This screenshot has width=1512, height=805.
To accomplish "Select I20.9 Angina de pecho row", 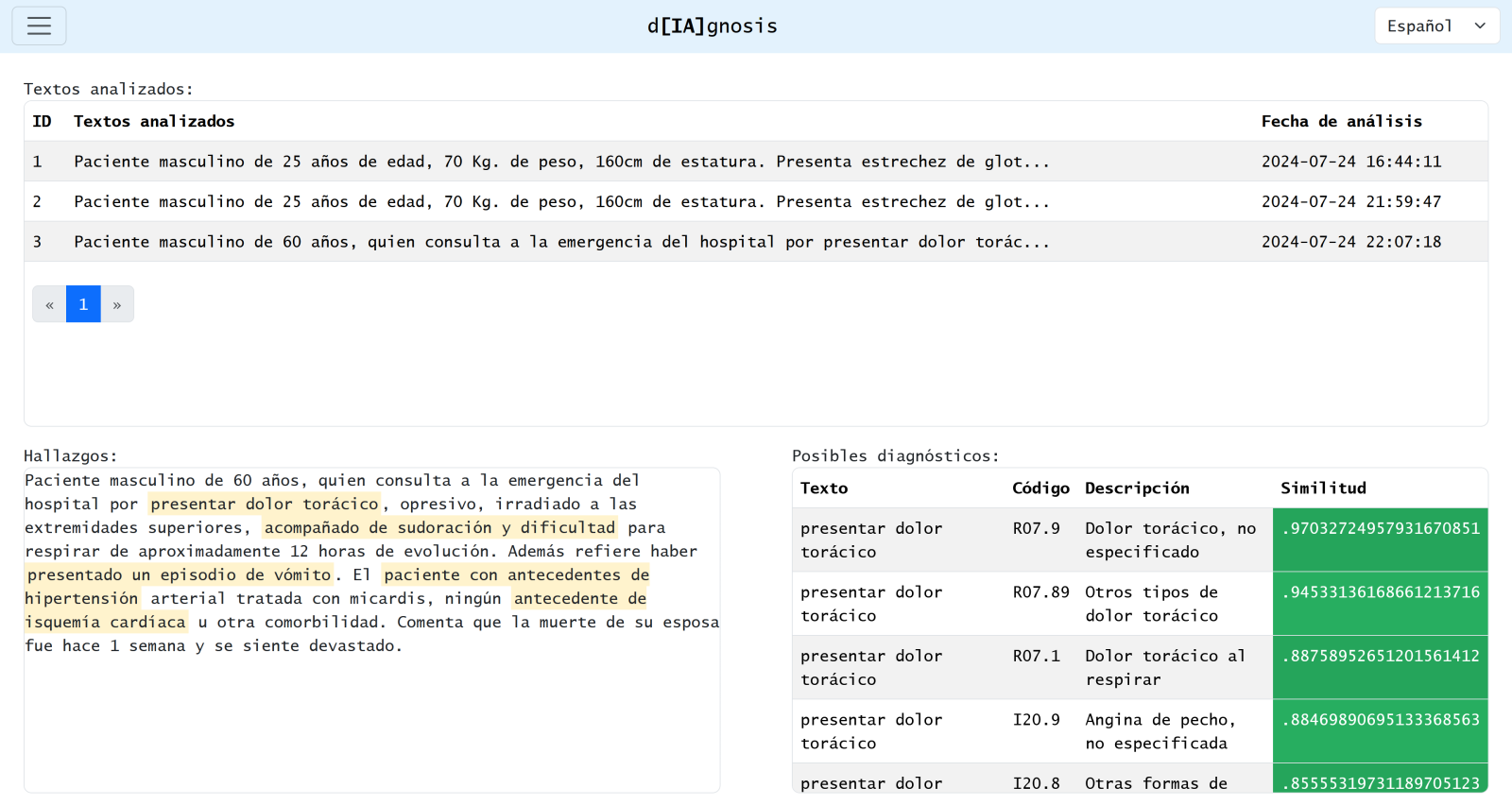I will 1158,731.
